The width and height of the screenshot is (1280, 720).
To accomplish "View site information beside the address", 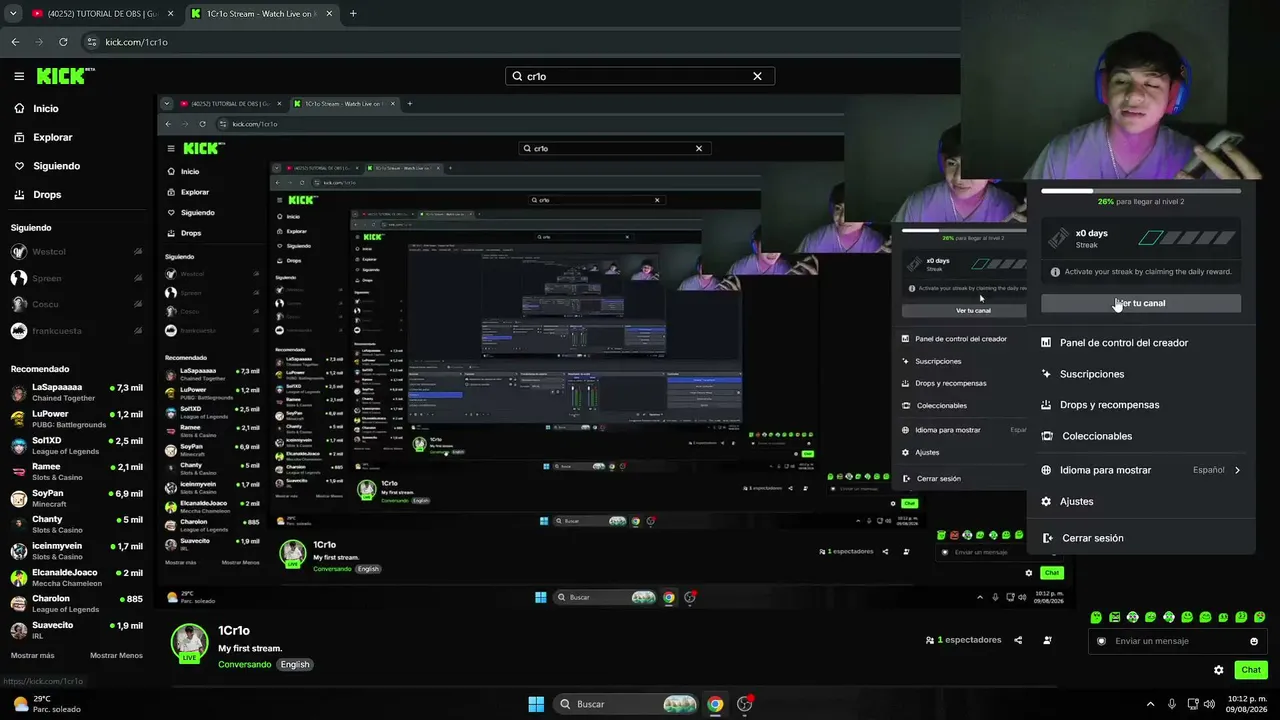I will click(92, 42).
